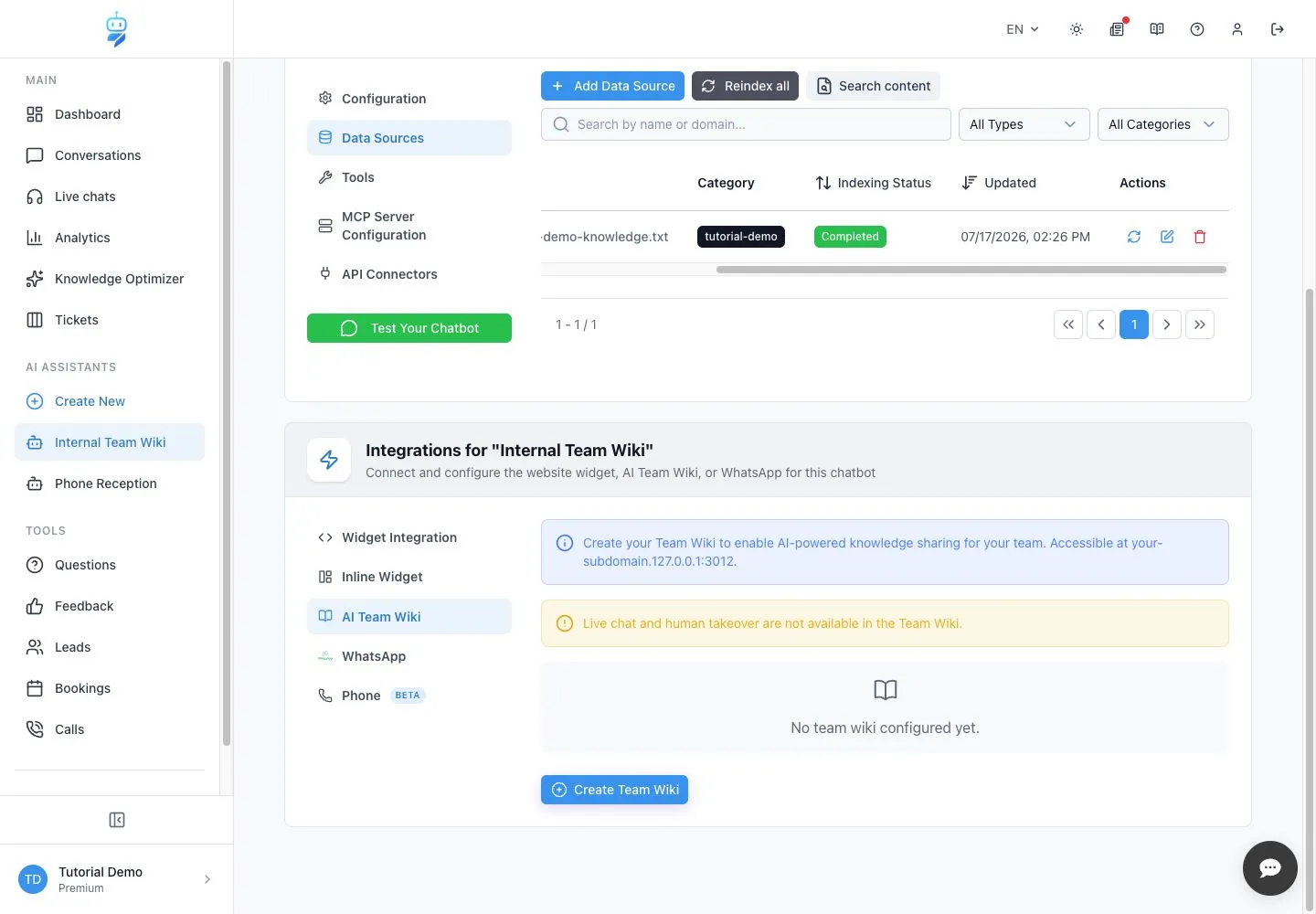Screen dimensions: 1316x914
Task: Open the EN language dropdown
Action: tap(1023, 29)
